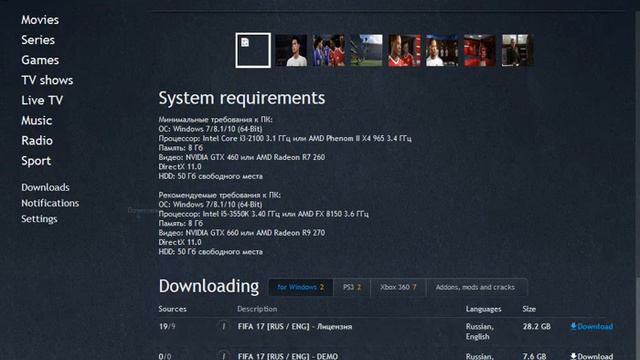Screen dimensions: 640x360
Task: Download FIFA 17 DEMO 7.6 GB
Action: (x=592, y=356)
